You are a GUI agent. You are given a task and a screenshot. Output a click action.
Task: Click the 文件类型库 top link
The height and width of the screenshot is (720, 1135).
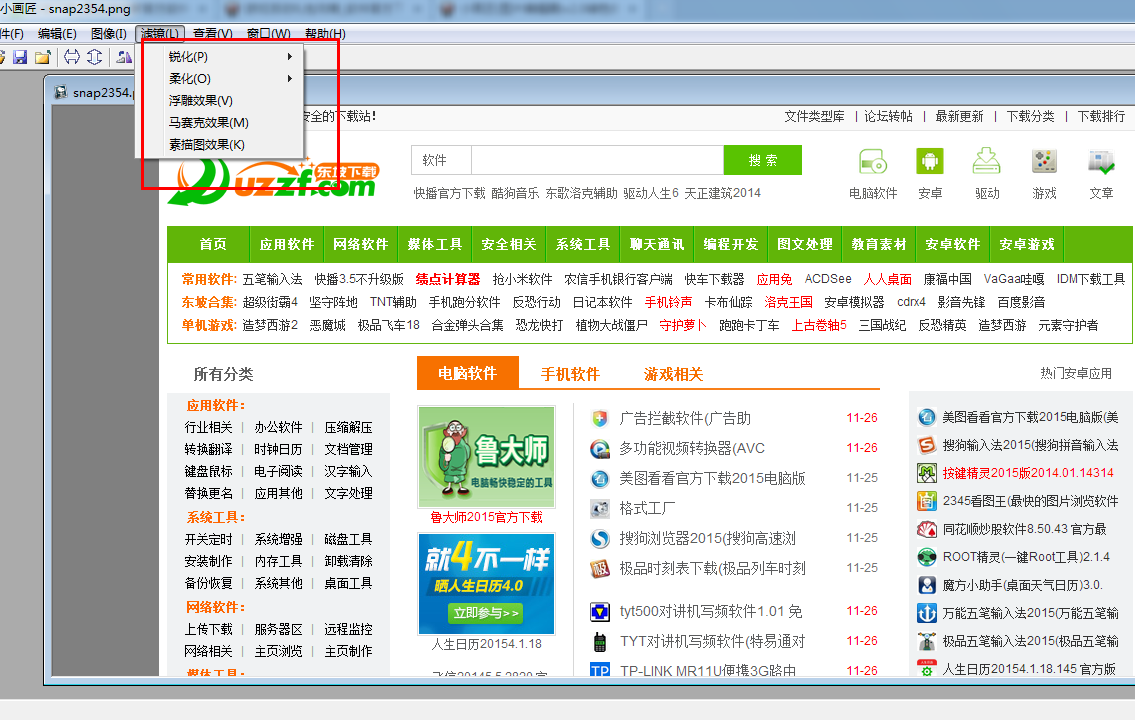(x=814, y=117)
